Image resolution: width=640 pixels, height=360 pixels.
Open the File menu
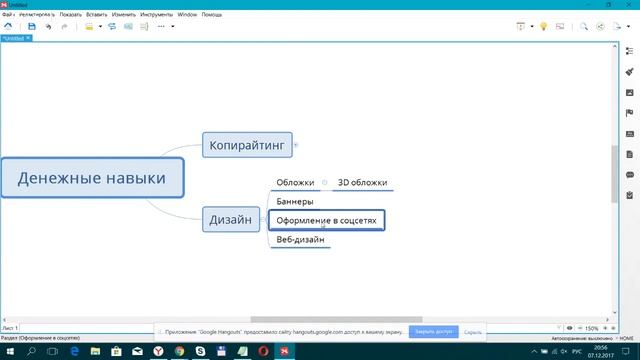click(x=8, y=15)
